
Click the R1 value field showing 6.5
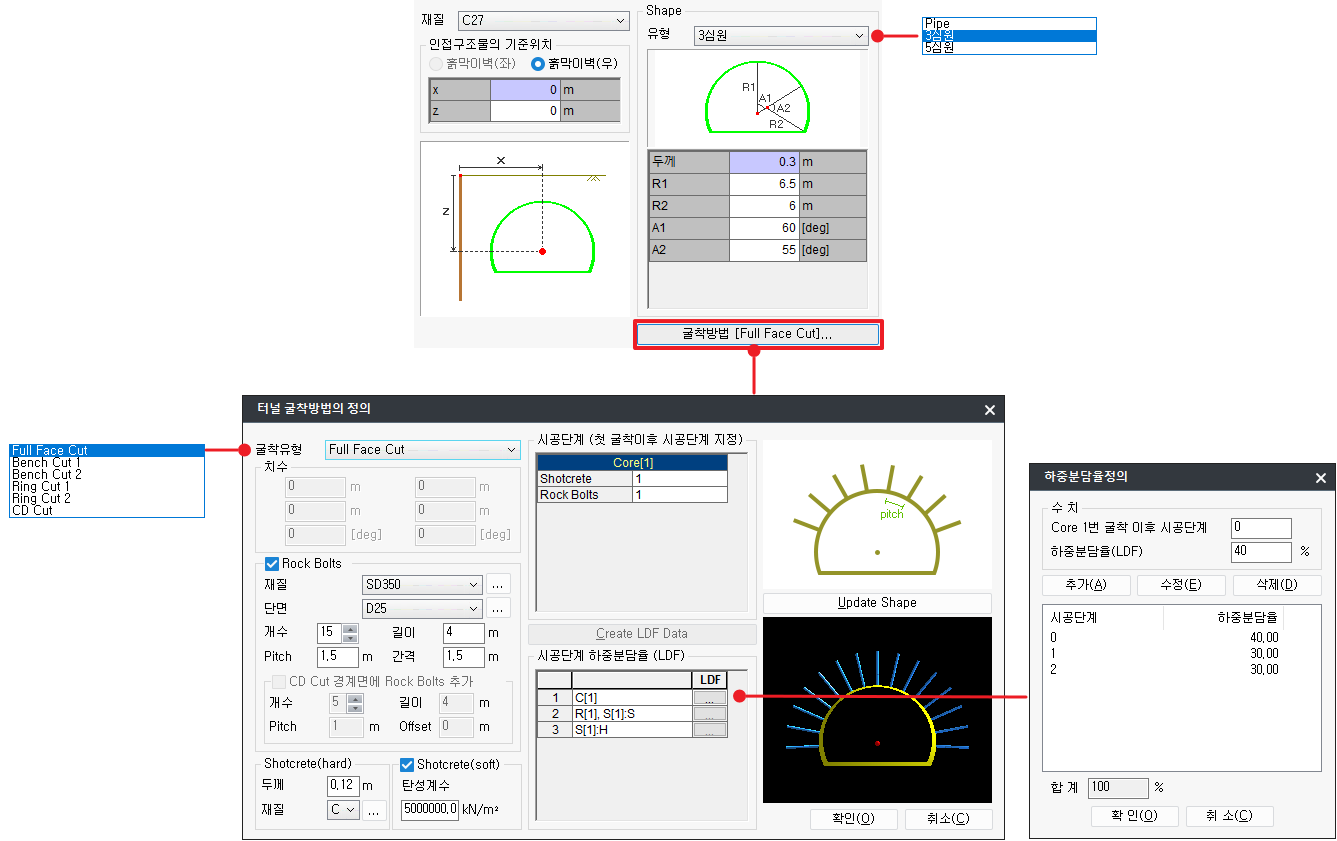click(x=763, y=184)
